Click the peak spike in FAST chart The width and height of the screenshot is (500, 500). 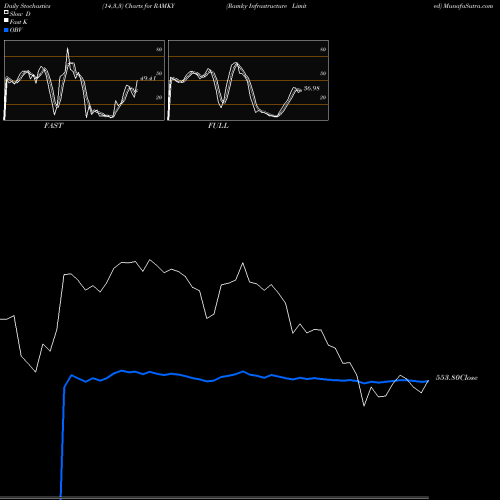(x=68, y=49)
